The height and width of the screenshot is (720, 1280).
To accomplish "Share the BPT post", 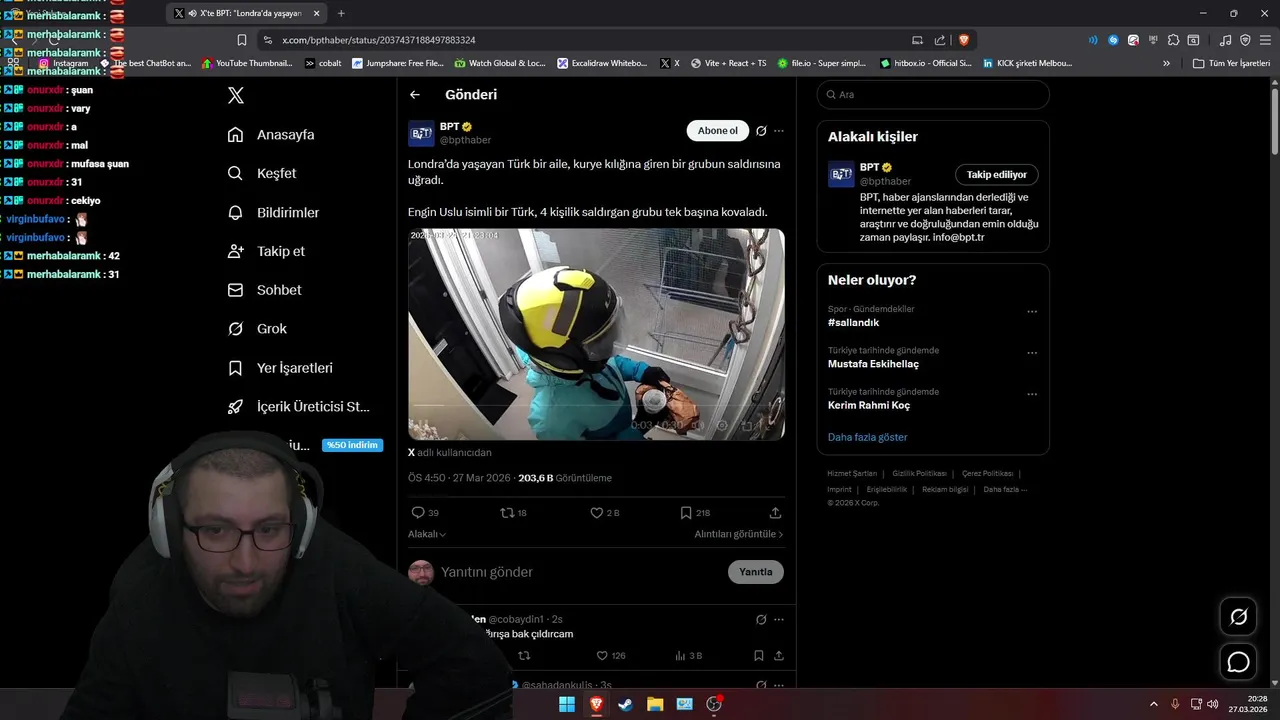I will (775, 513).
